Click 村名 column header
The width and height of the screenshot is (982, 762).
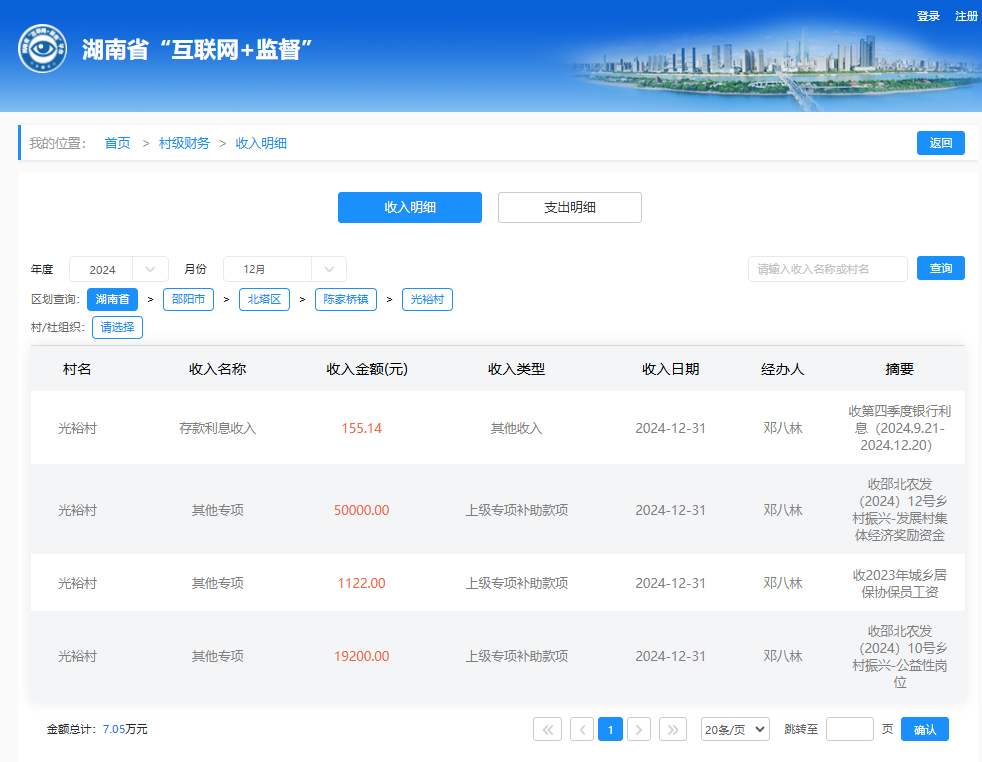[x=77, y=369]
